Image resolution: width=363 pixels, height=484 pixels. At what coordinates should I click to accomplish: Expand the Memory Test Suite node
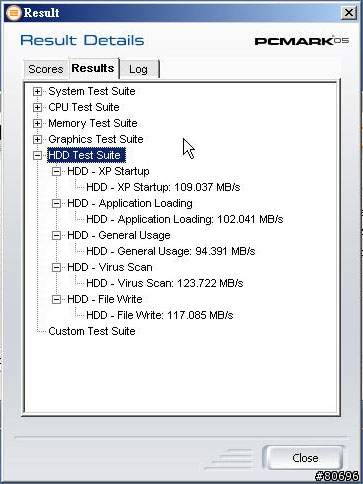pyautogui.click(x=37, y=123)
